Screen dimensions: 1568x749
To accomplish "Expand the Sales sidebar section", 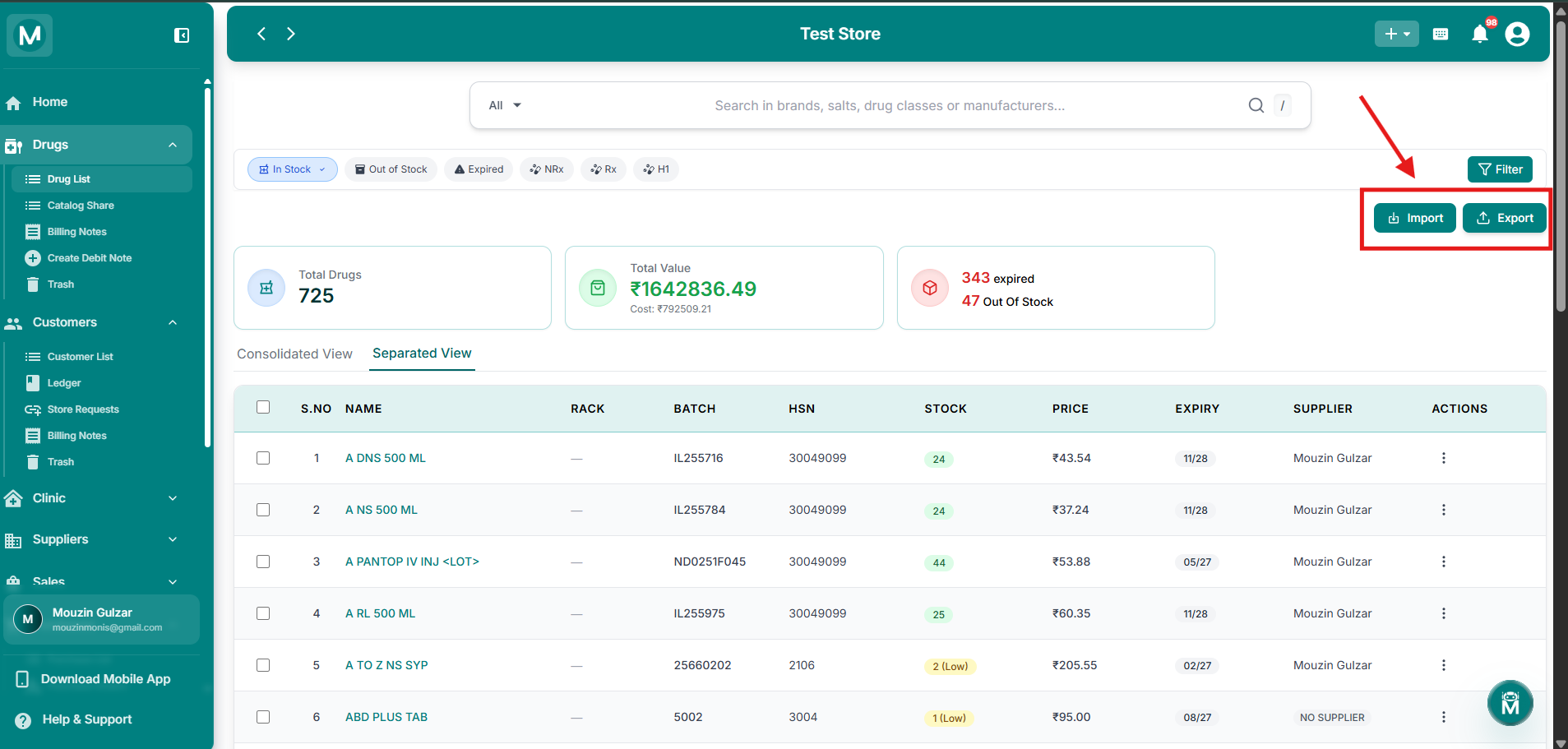I will tap(173, 581).
